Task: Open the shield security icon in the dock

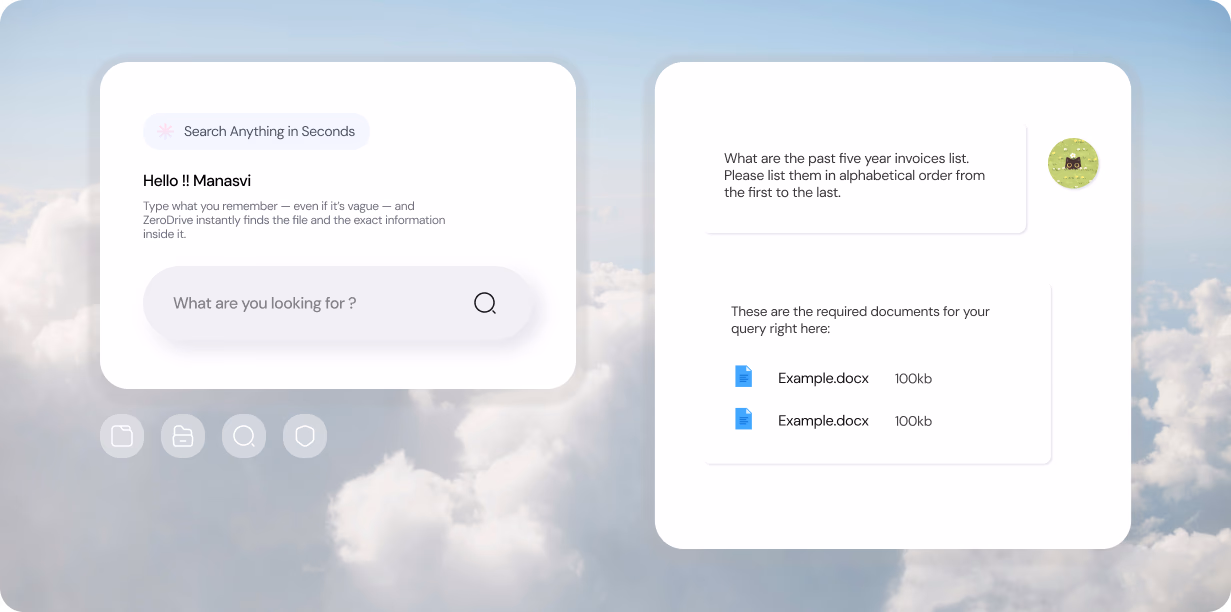Action: click(x=304, y=436)
